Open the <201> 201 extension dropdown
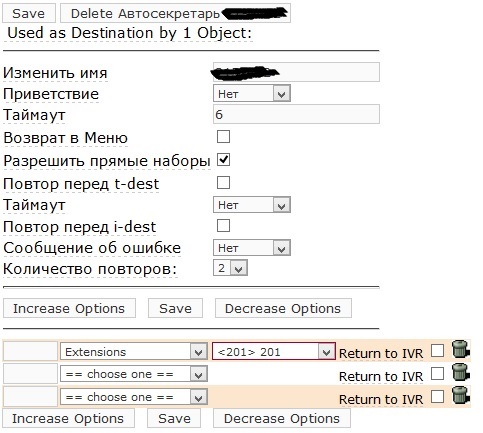The height and width of the screenshot is (433, 483). 274,352
